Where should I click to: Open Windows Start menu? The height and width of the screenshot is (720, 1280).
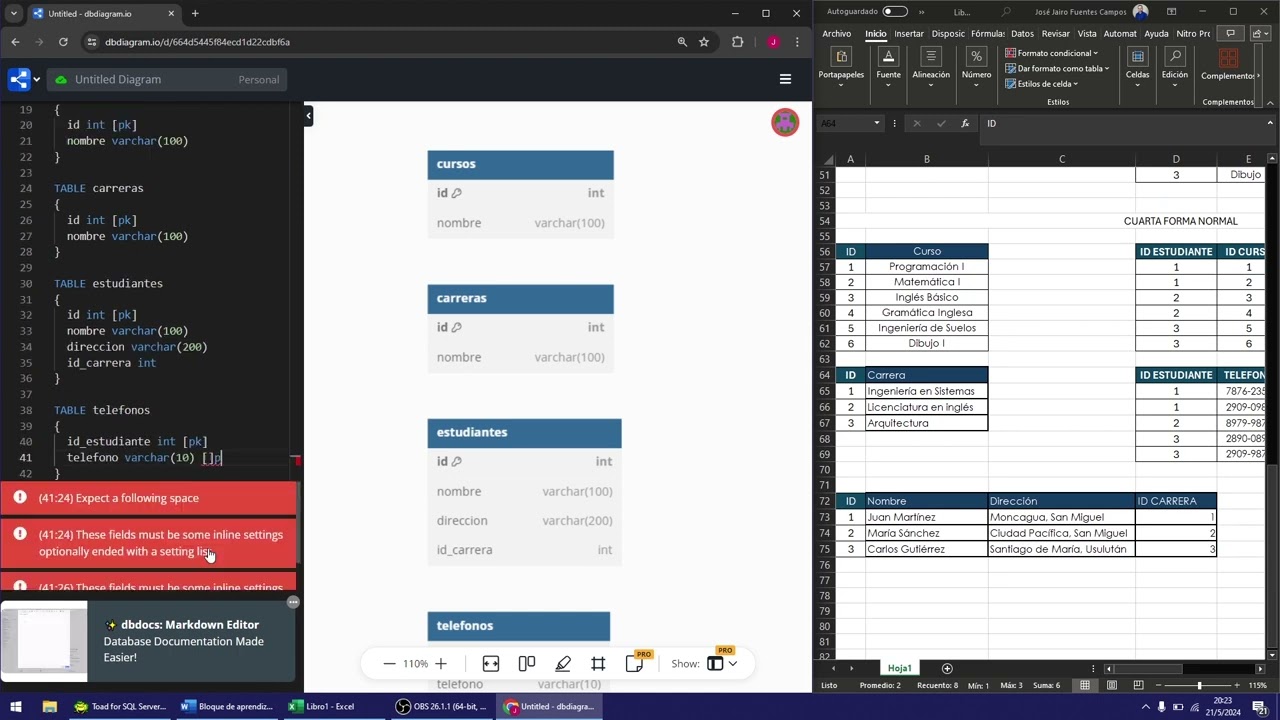pos(15,706)
